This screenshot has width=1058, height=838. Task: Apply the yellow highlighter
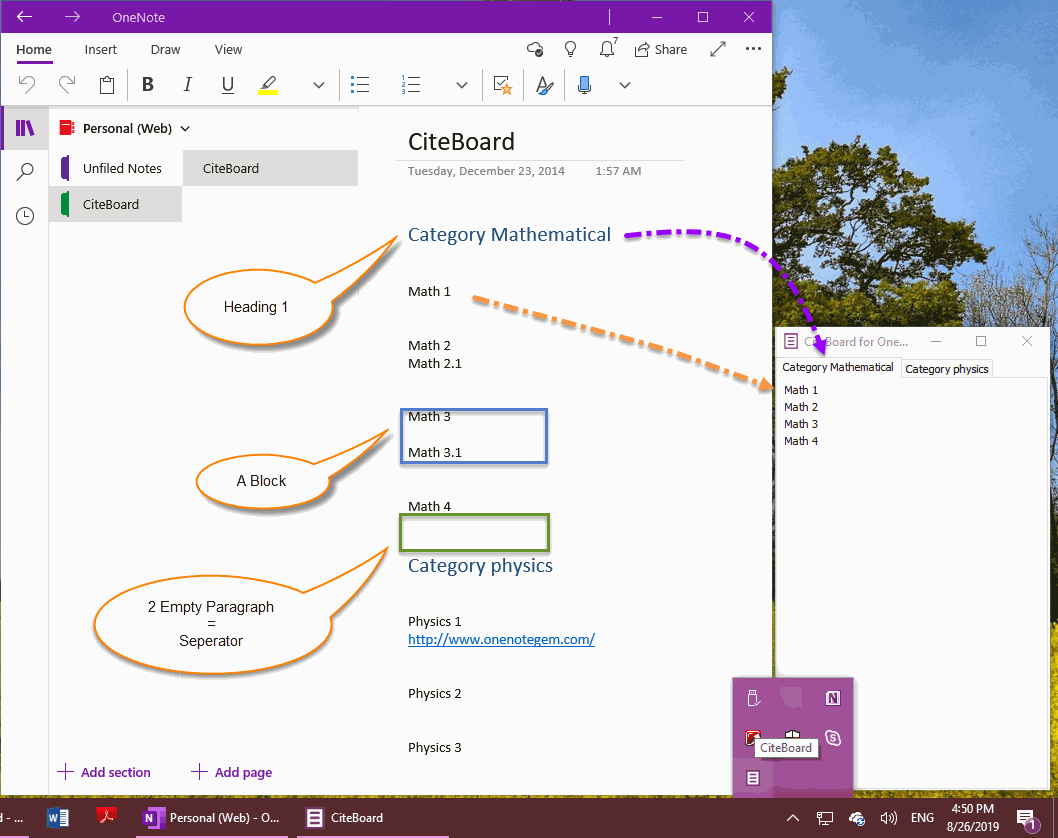click(268, 85)
